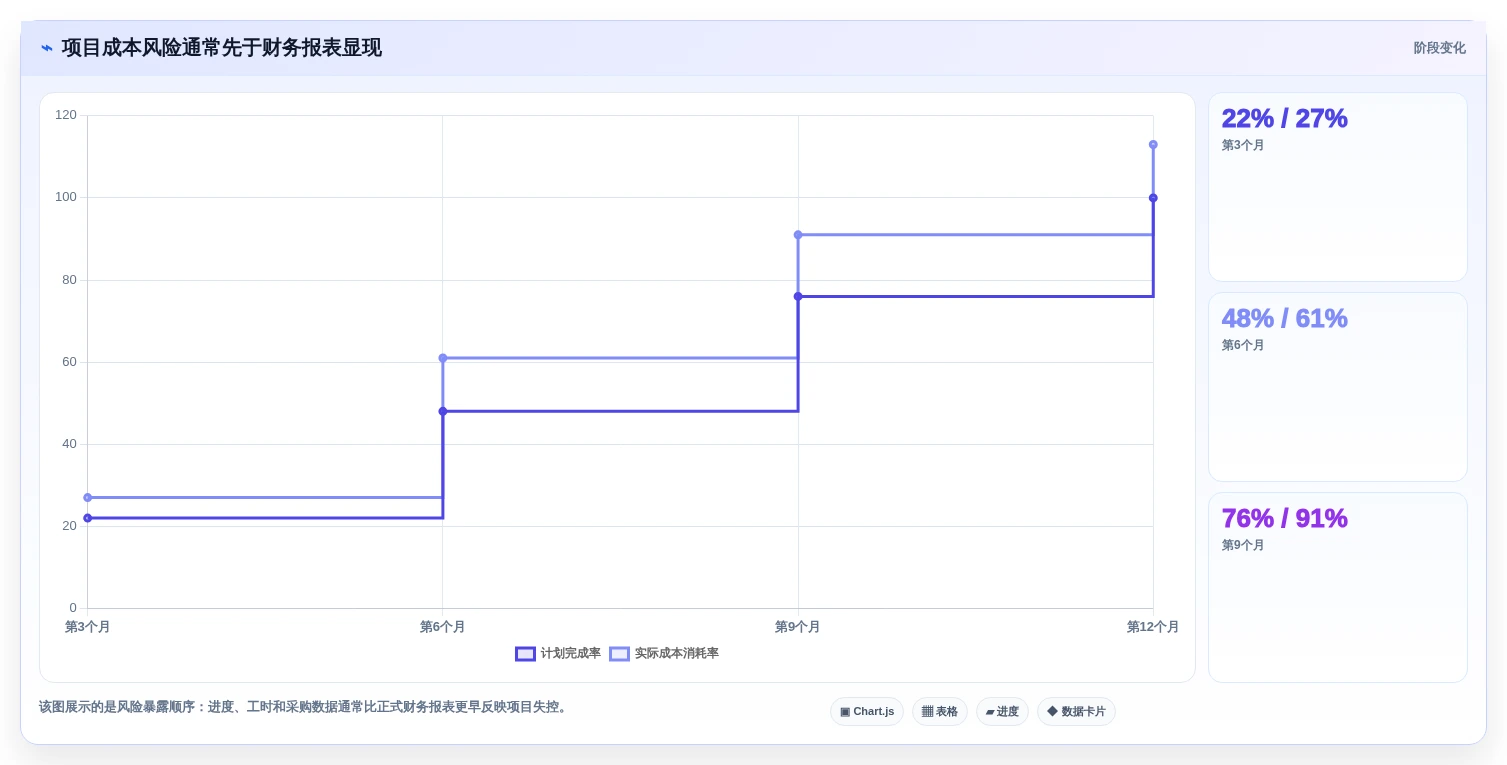This screenshot has height=765, width=1507.
Task: Click the 计划完成率 legend label
Action: pos(571,654)
